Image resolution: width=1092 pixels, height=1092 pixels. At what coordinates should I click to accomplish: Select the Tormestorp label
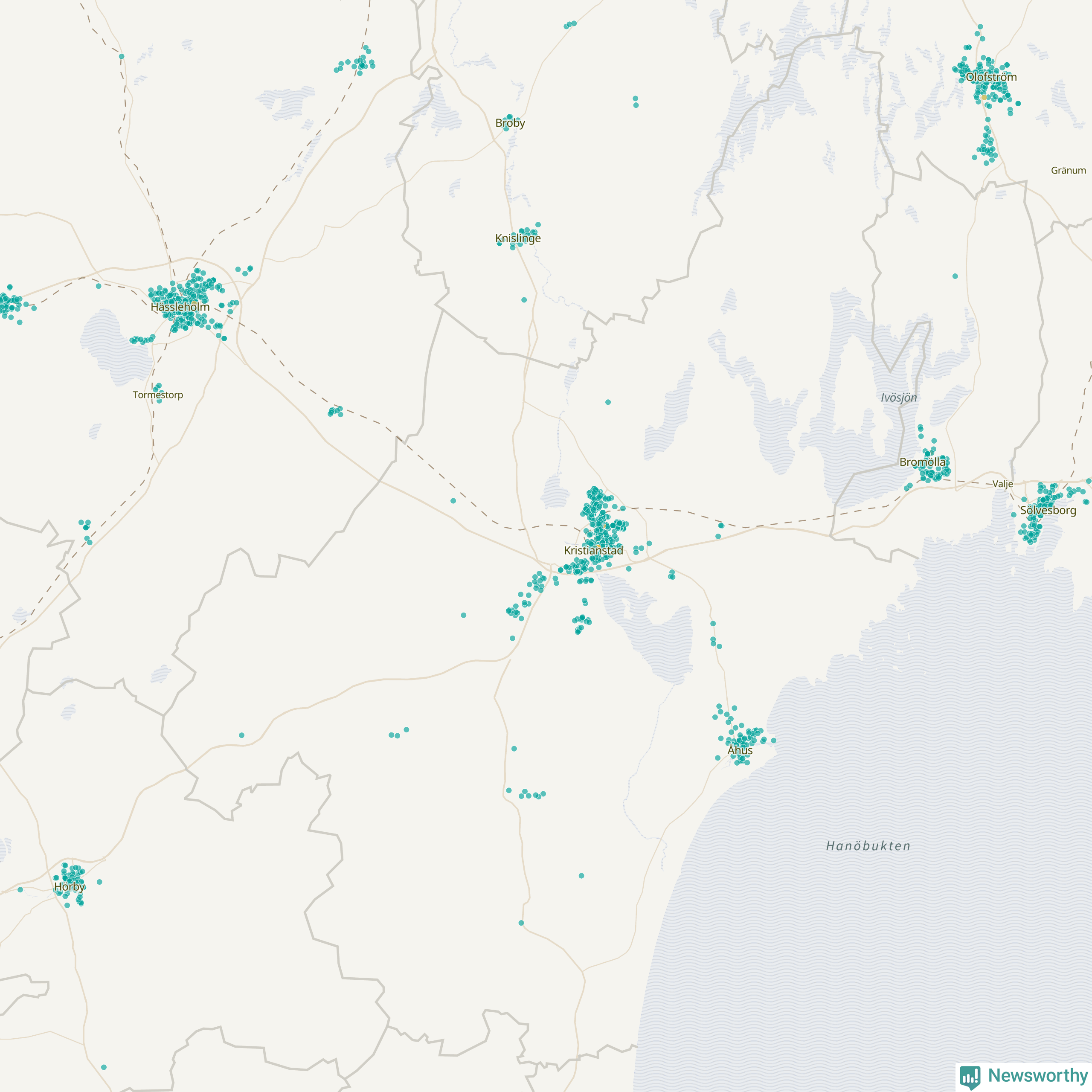[158, 395]
